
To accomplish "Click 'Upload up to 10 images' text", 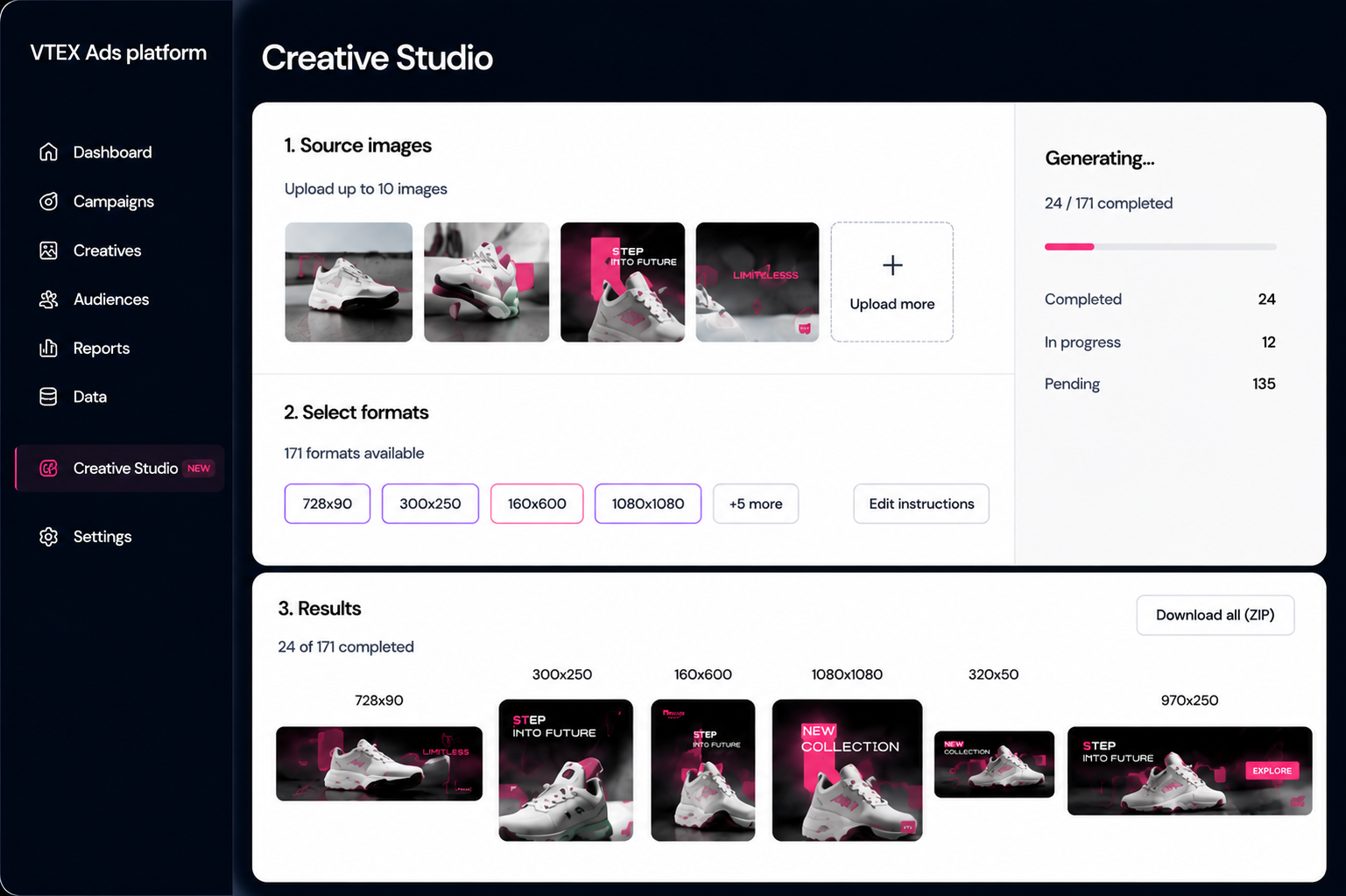I will 366,188.
